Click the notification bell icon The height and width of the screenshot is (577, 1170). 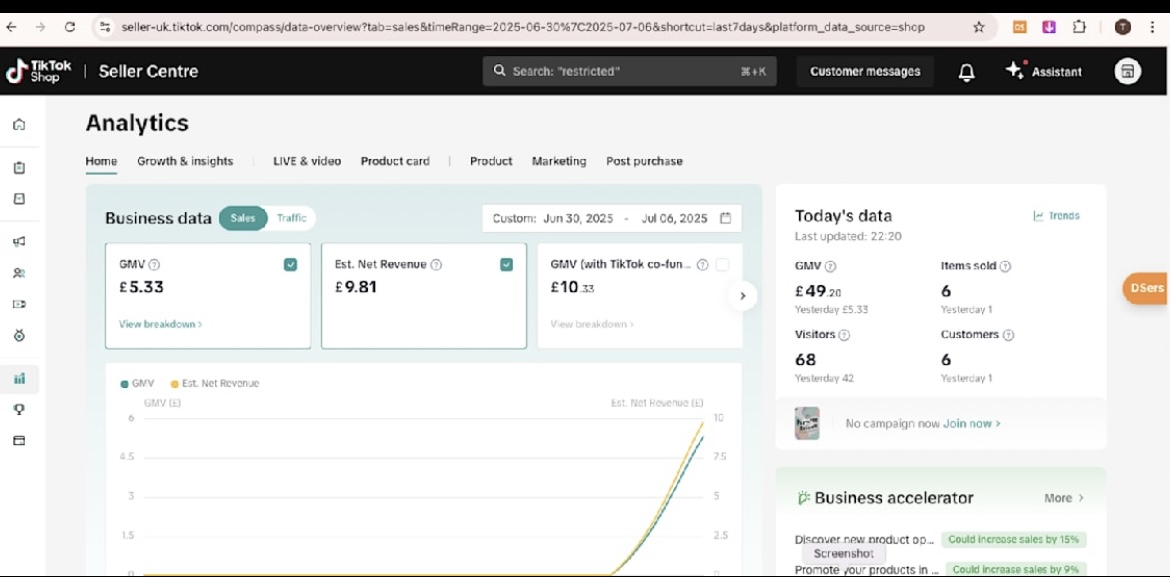pos(966,72)
